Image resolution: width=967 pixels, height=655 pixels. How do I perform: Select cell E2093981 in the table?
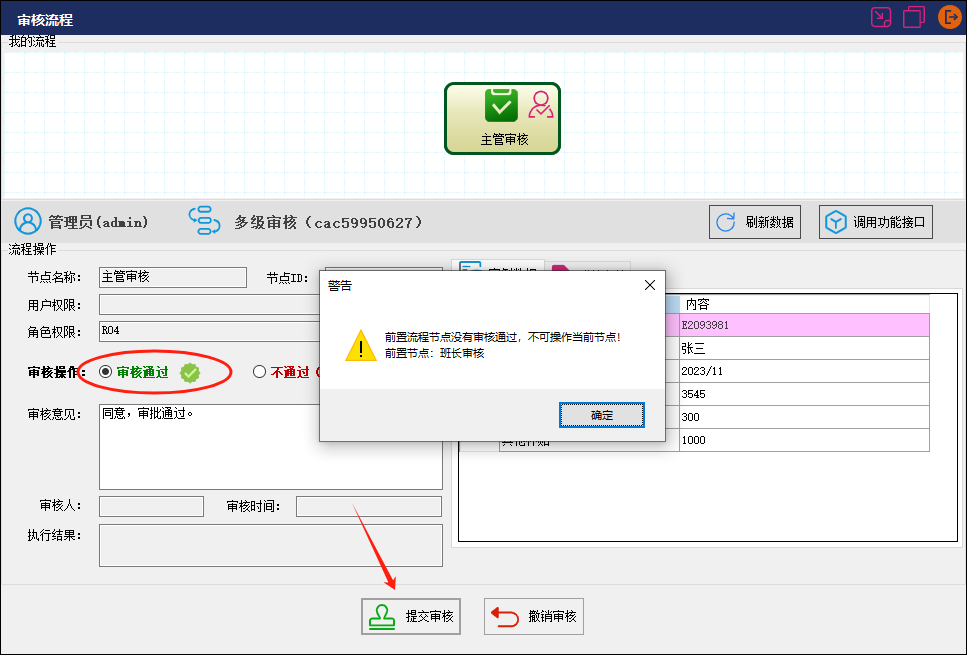coord(804,325)
